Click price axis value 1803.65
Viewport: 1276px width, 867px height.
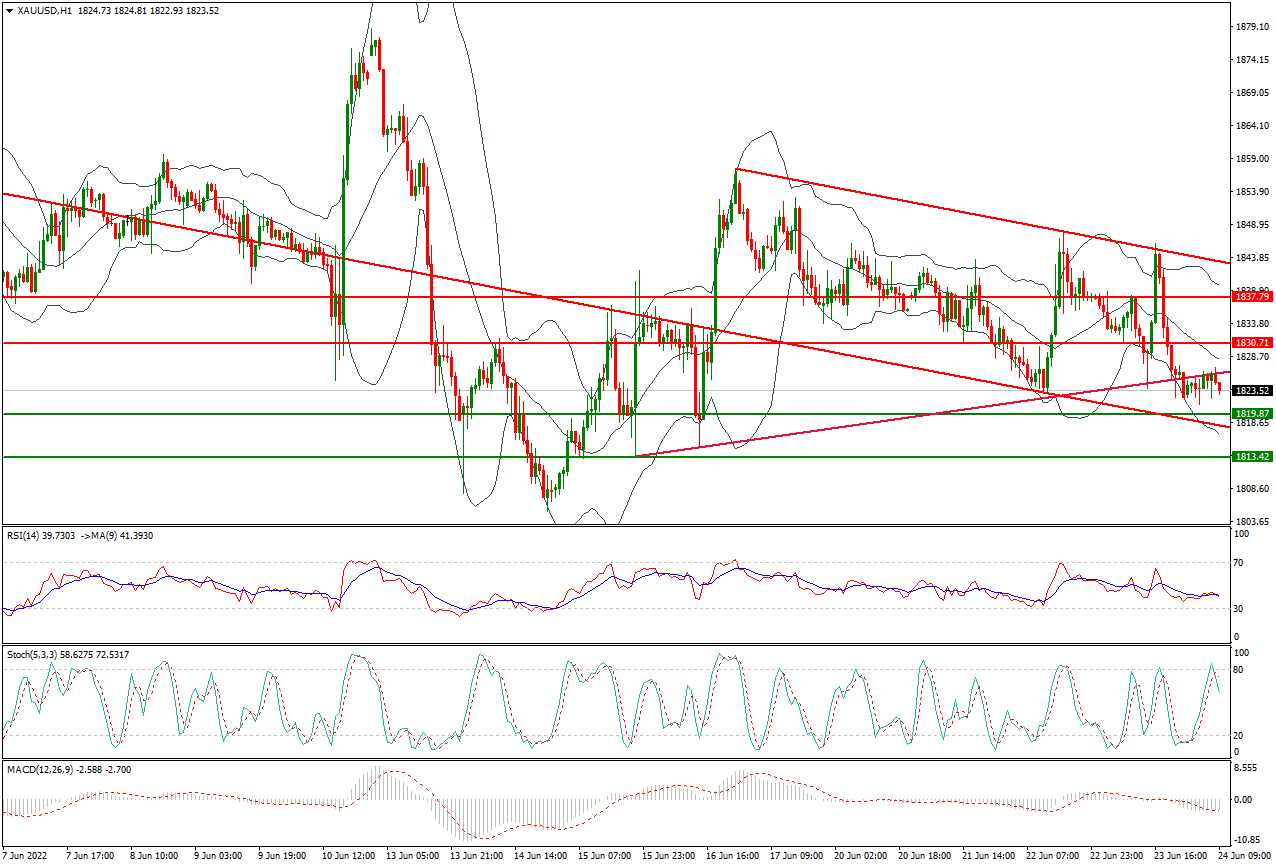(x=1252, y=522)
